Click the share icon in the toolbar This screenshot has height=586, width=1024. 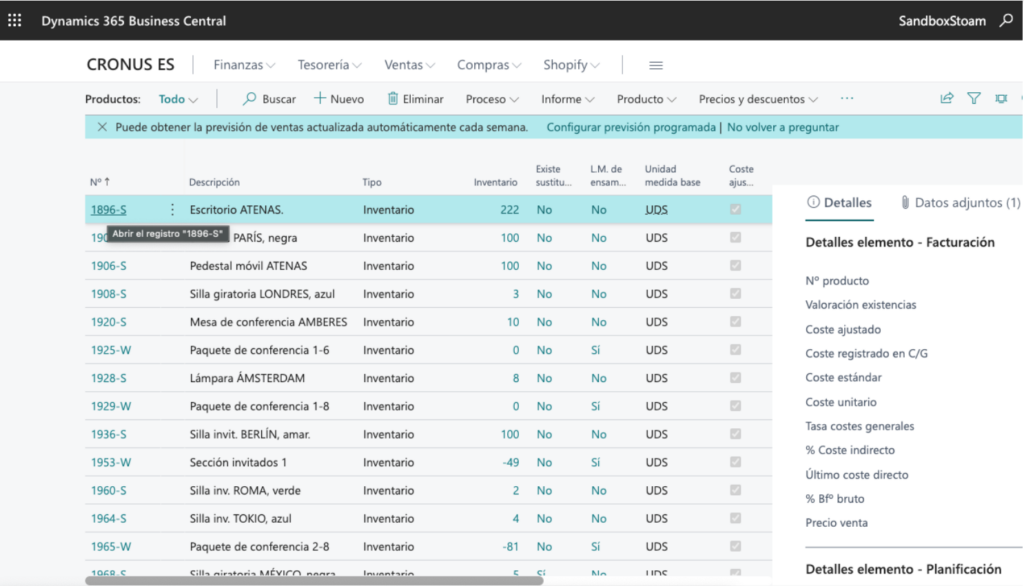tap(946, 99)
